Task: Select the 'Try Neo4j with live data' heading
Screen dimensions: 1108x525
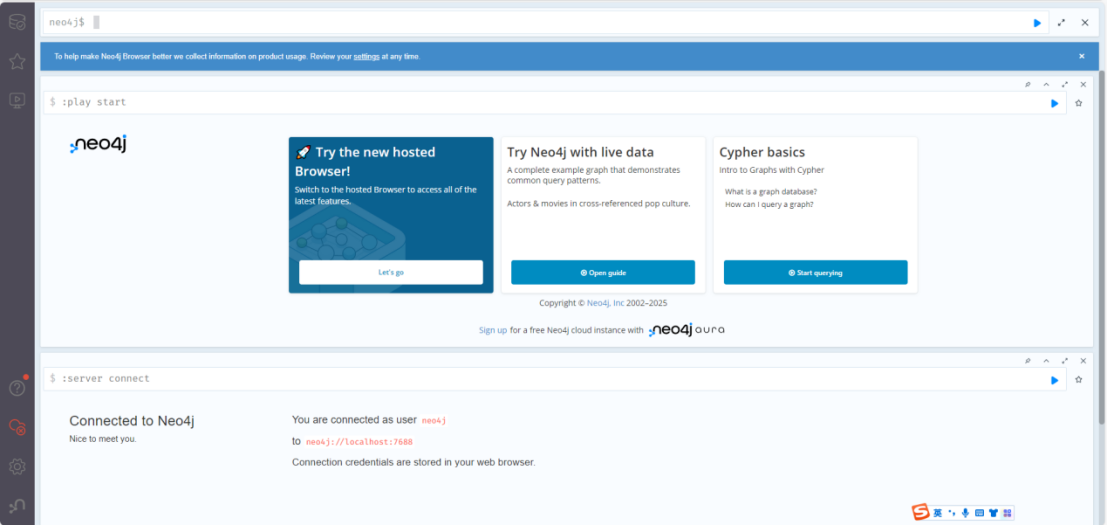Action: pyautogui.click(x=580, y=152)
